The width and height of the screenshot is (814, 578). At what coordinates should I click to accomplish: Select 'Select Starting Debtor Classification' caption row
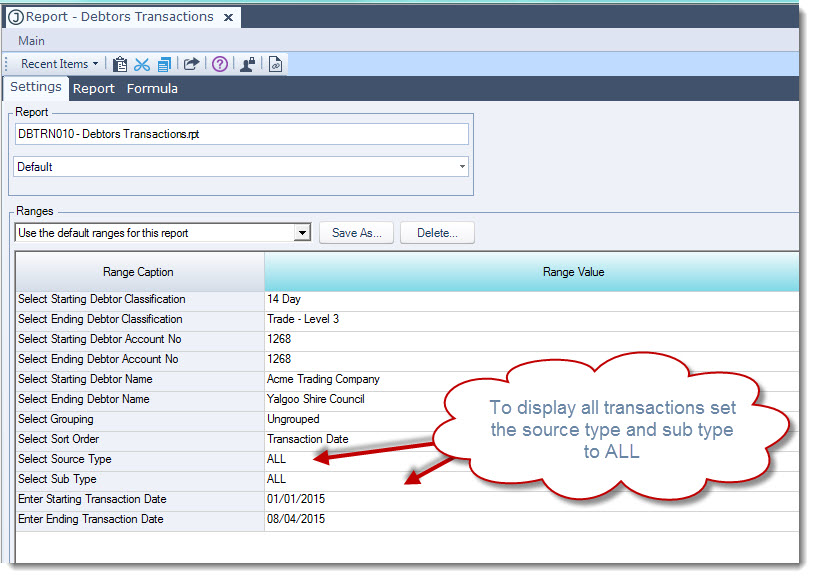[140, 300]
